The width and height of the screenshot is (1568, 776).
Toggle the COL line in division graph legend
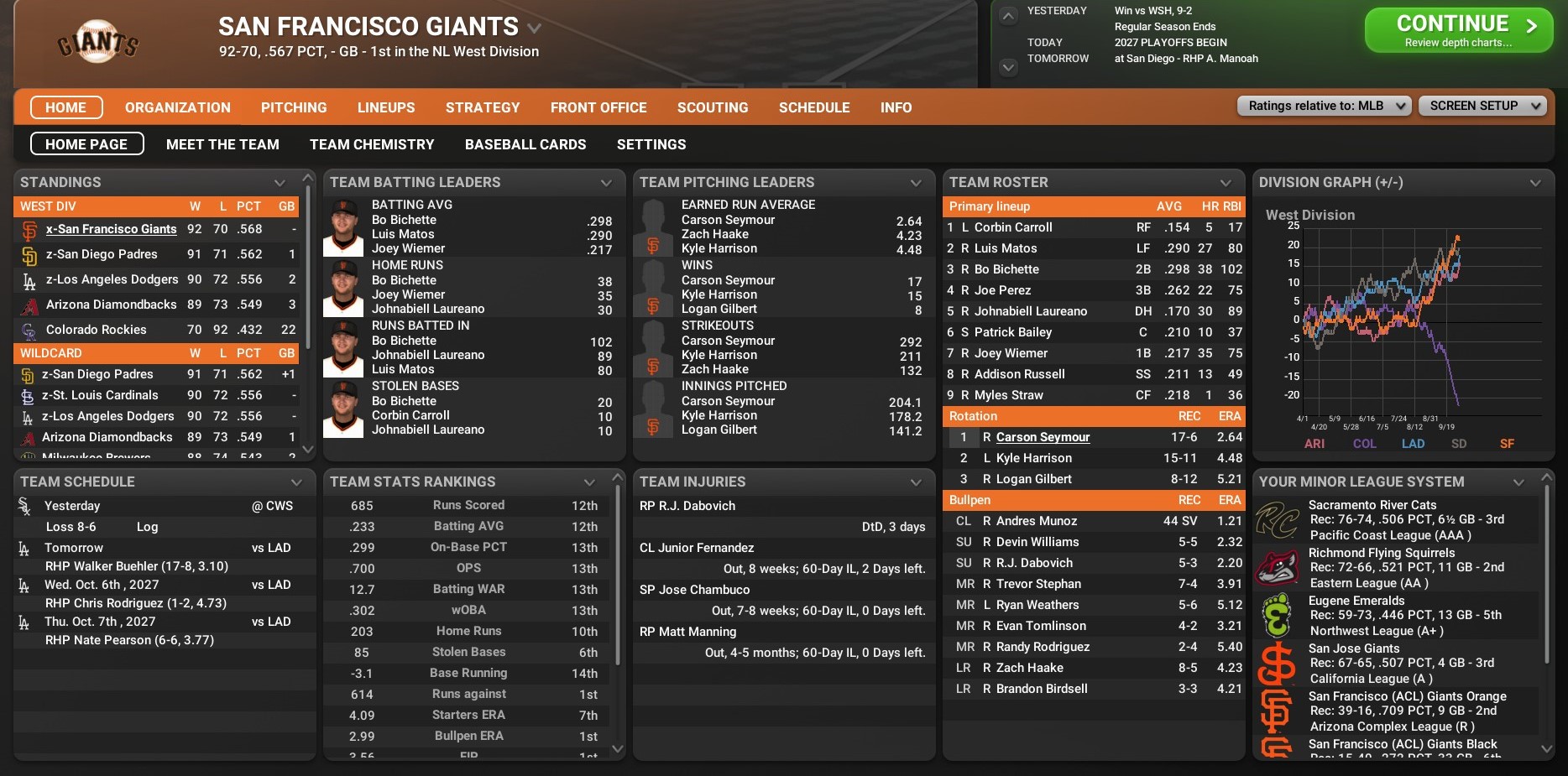1364,444
